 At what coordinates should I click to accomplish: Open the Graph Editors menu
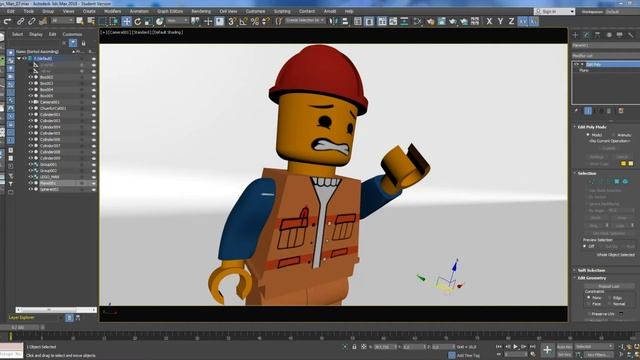pos(170,11)
